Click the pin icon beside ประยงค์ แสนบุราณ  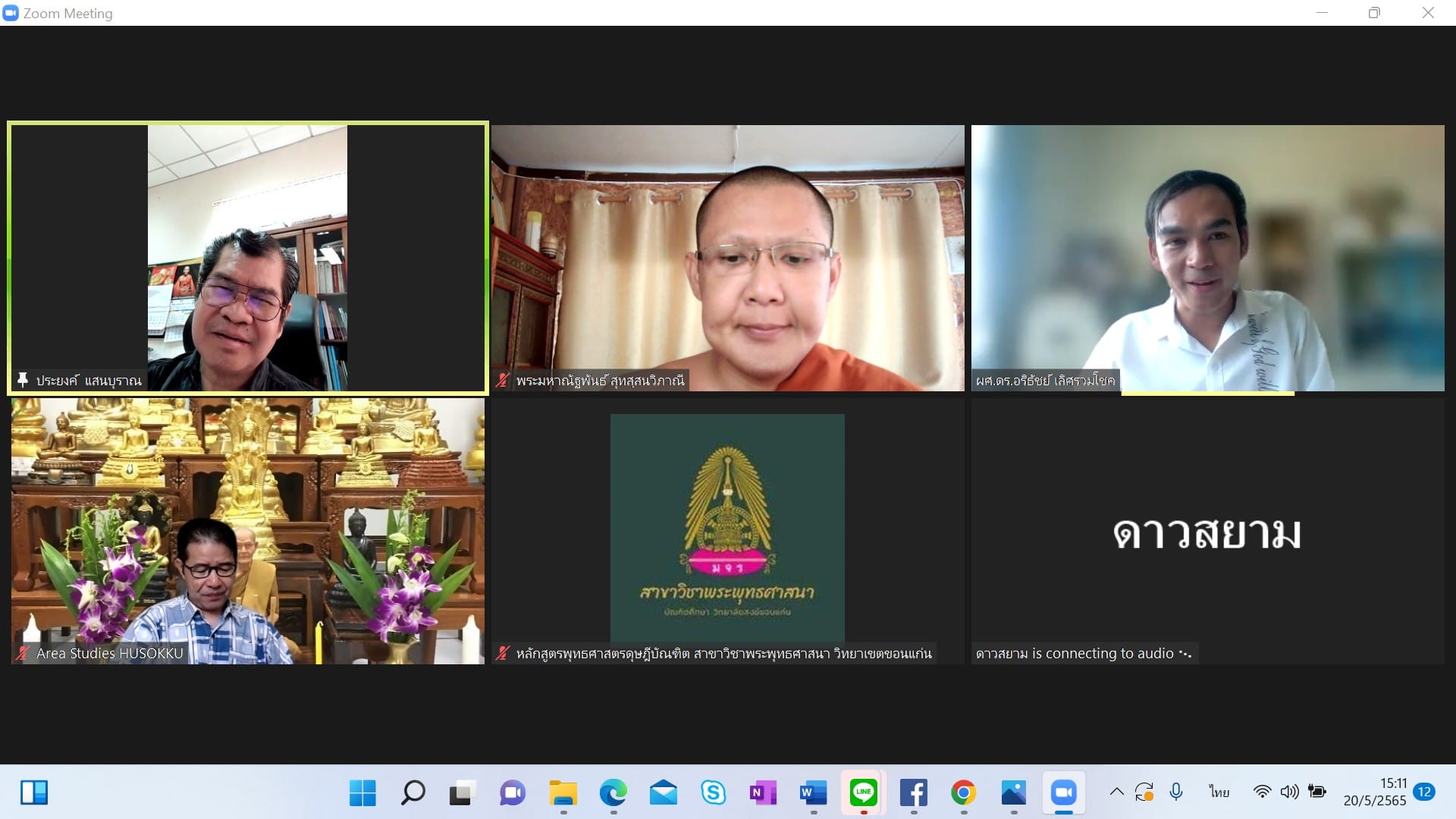pos(23,380)
